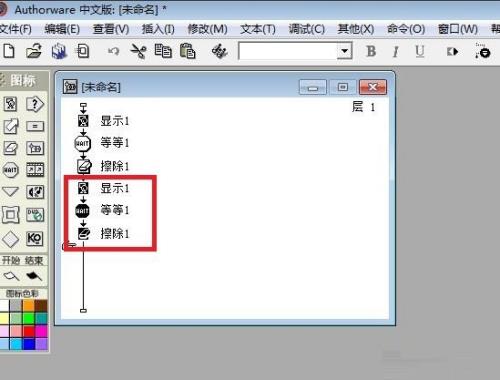Toggle Underline formatting
This screenshot has height=380, width=500.
click(x=419, y=51)
